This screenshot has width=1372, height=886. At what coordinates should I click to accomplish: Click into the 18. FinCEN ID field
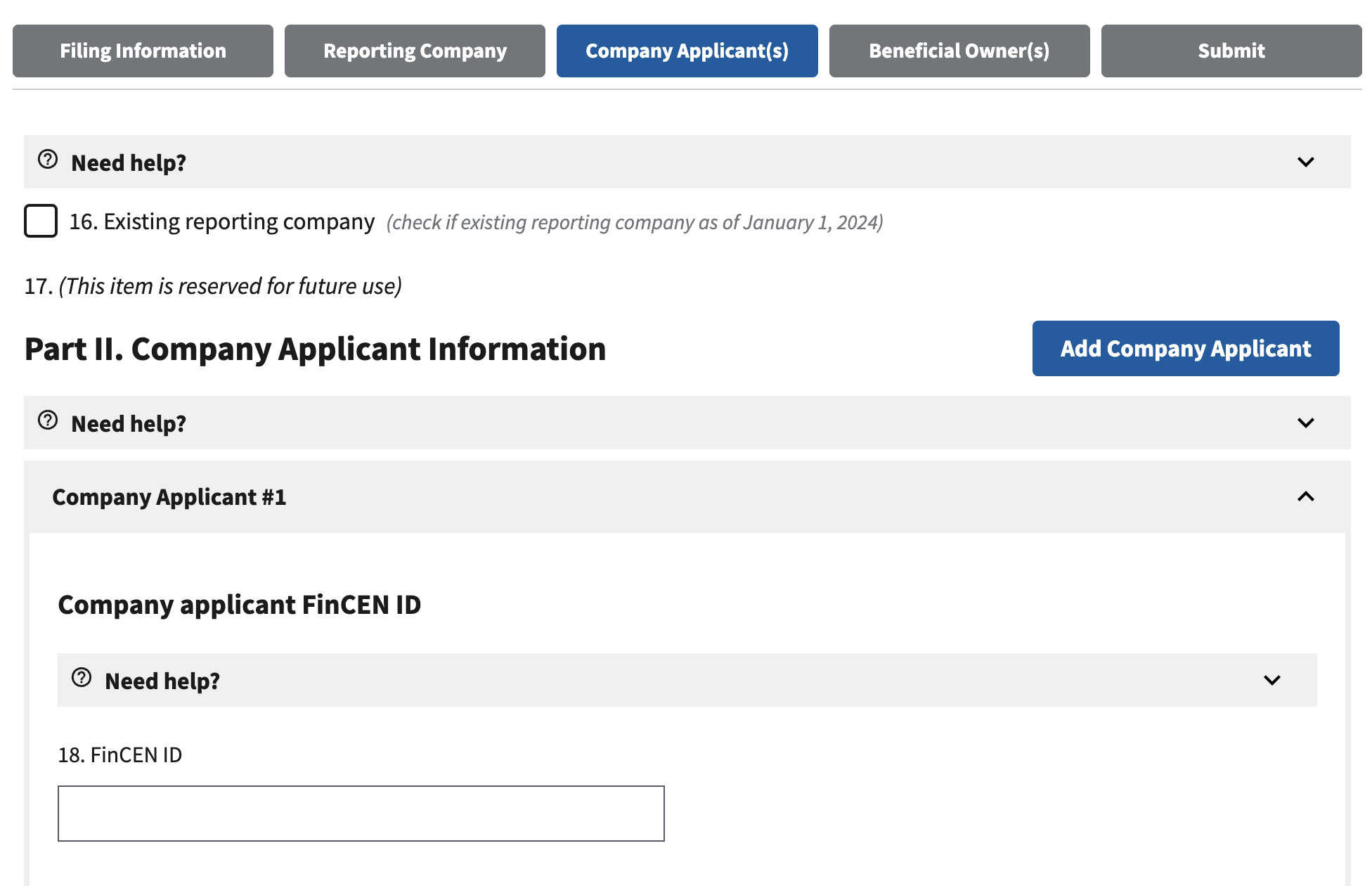361,814
